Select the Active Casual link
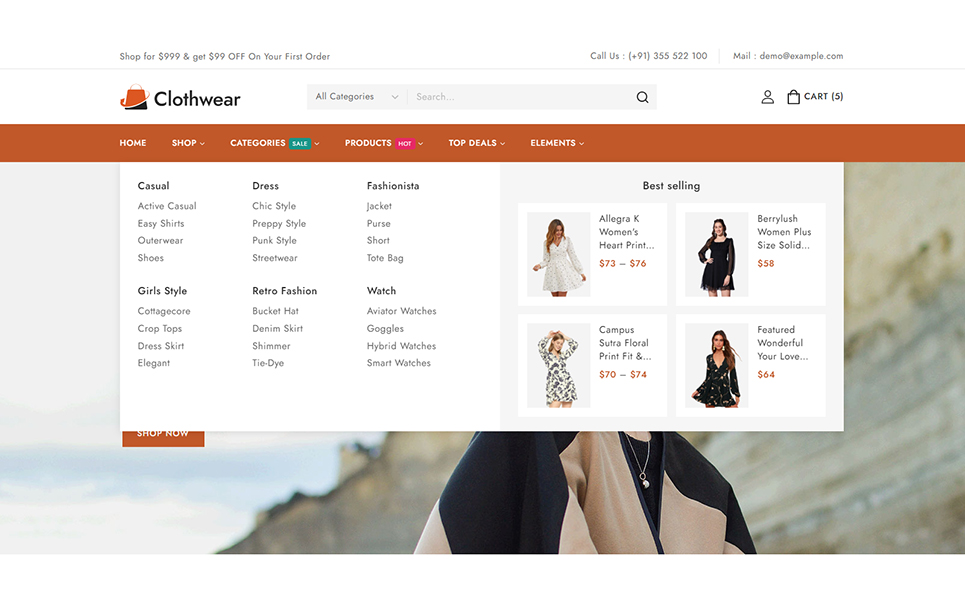 tap(167, 206)
